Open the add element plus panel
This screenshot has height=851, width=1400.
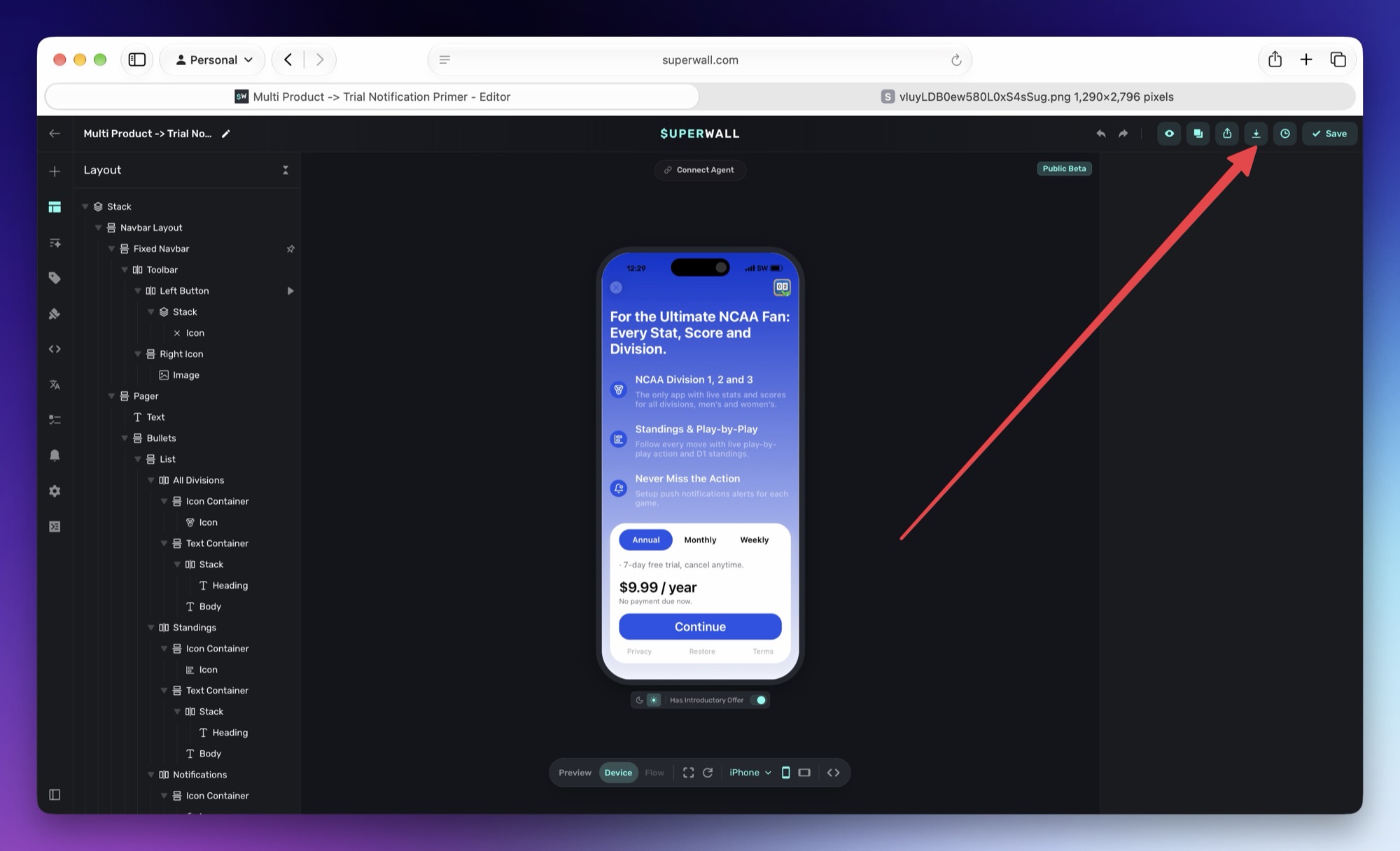point(55,171)
